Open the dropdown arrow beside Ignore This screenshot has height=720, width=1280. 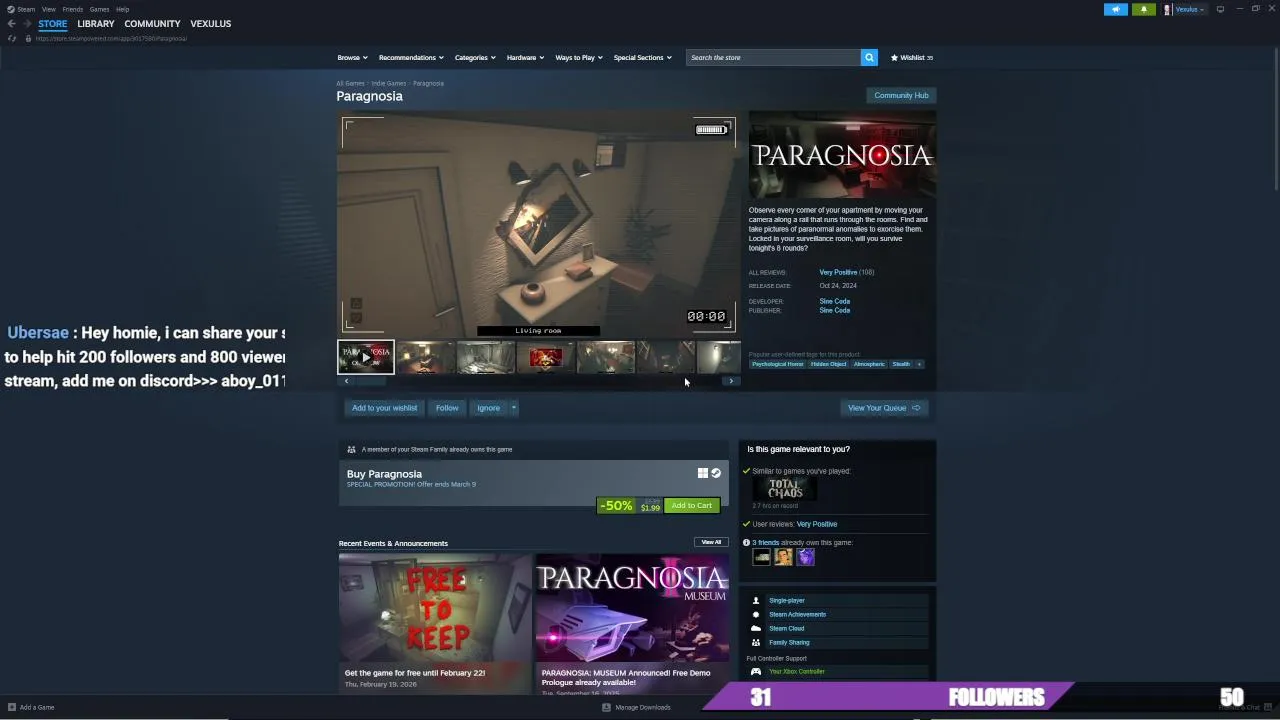[x=514, y=408]
